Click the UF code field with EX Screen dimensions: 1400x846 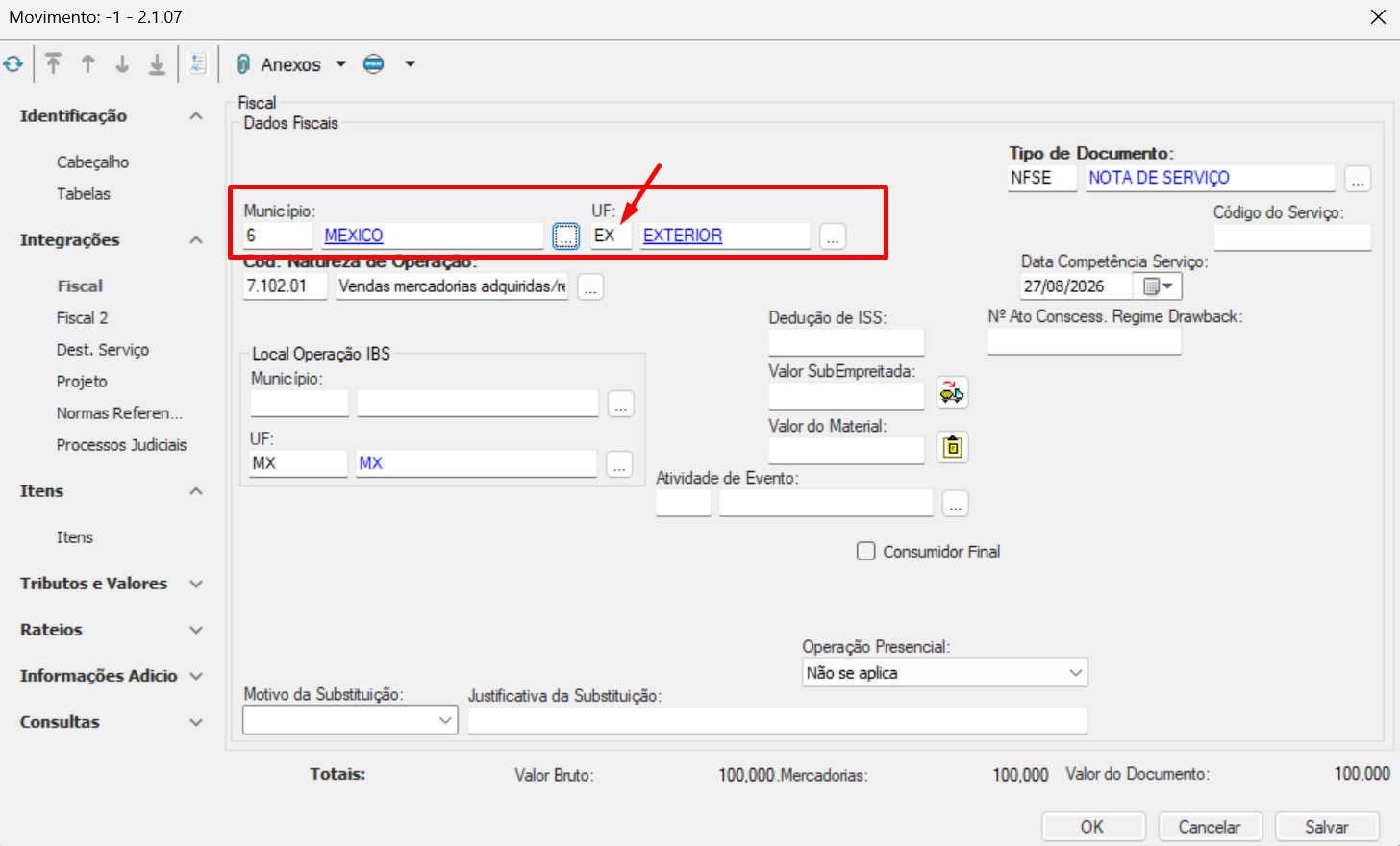click(x=612, y=236)
